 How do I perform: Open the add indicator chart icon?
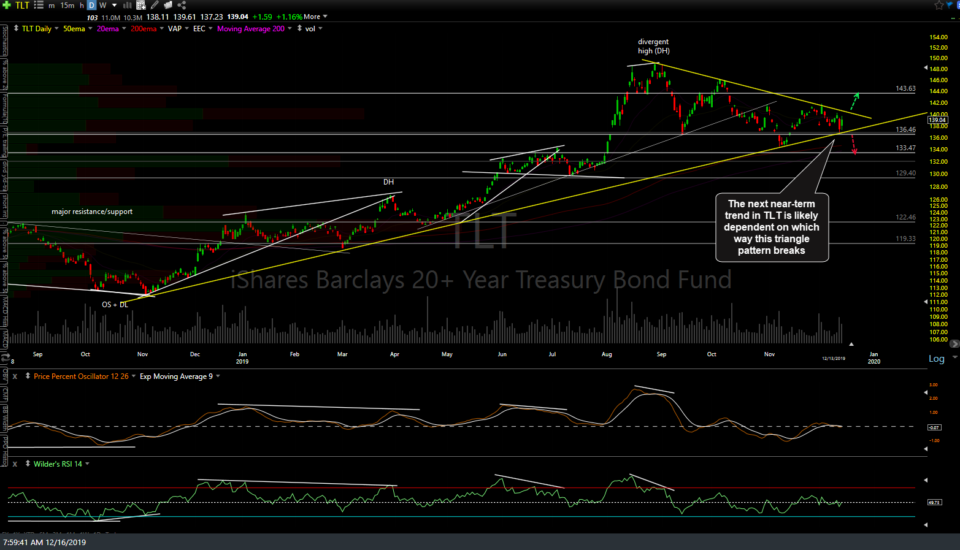point(141,5)
